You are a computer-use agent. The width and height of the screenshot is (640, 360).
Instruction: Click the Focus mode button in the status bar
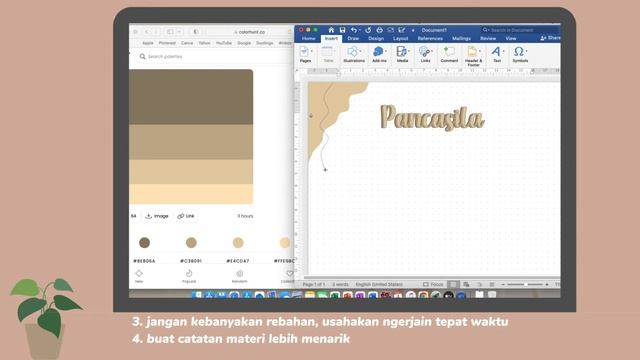433,284
